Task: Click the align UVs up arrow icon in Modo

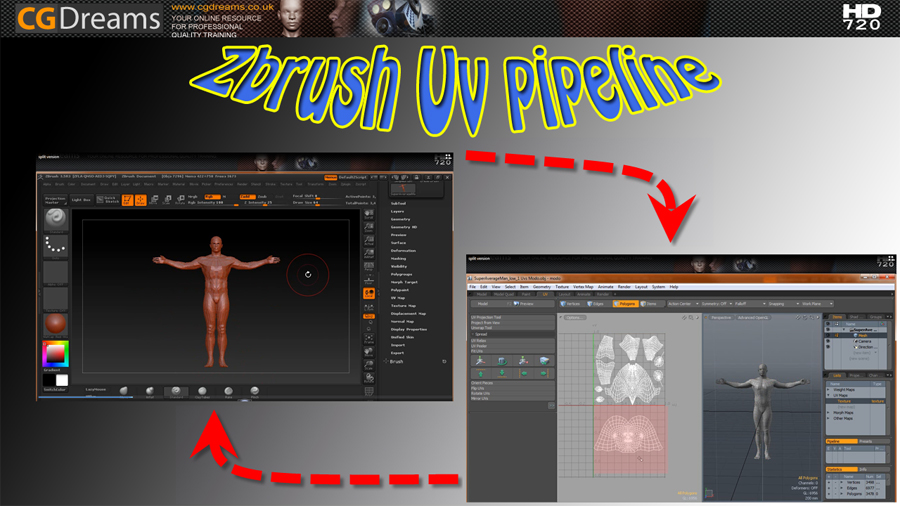Action: (x=481, y=373)
